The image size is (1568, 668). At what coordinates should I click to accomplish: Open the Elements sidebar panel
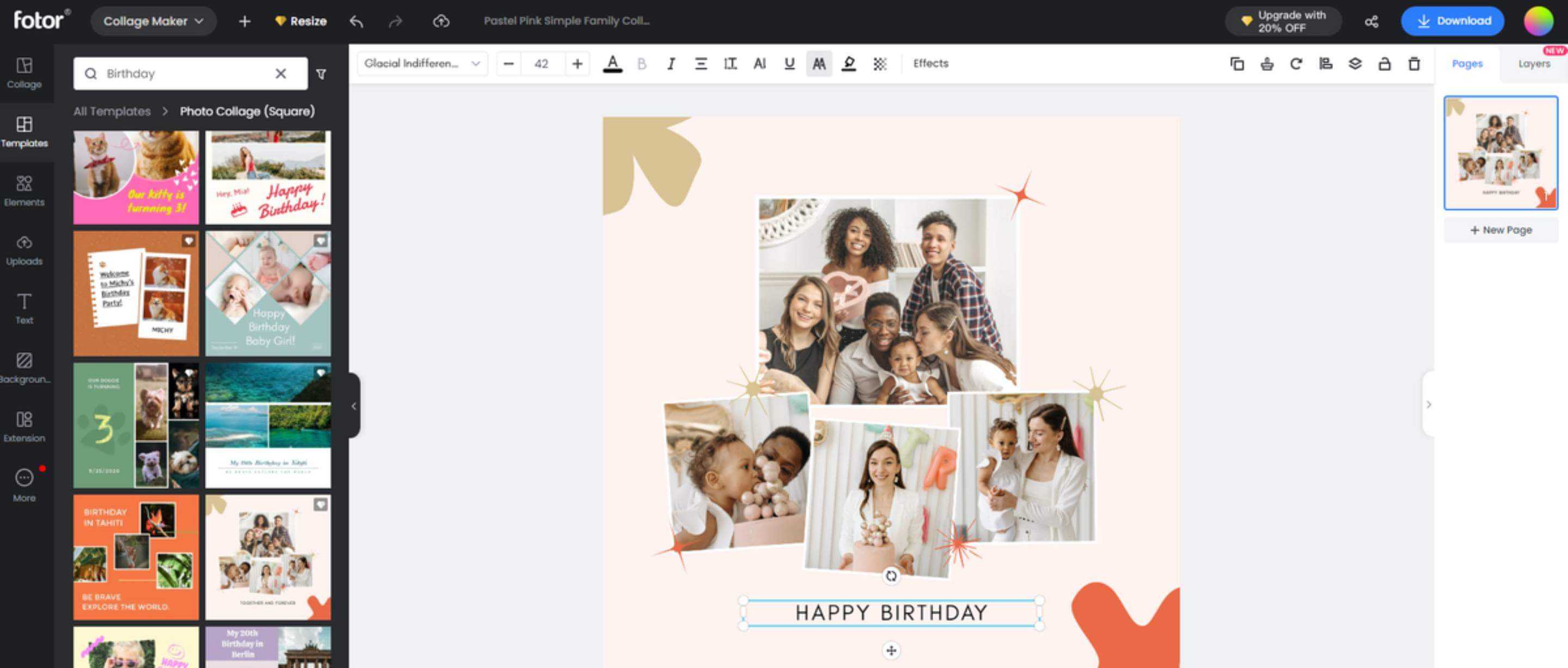24,191
